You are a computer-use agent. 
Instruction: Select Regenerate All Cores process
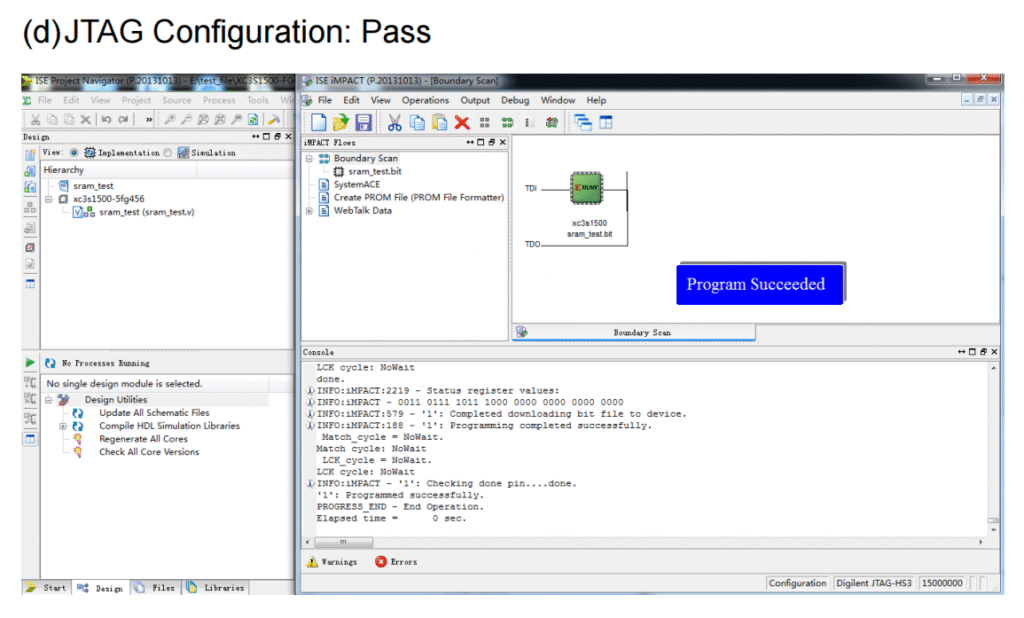(143, 439)
